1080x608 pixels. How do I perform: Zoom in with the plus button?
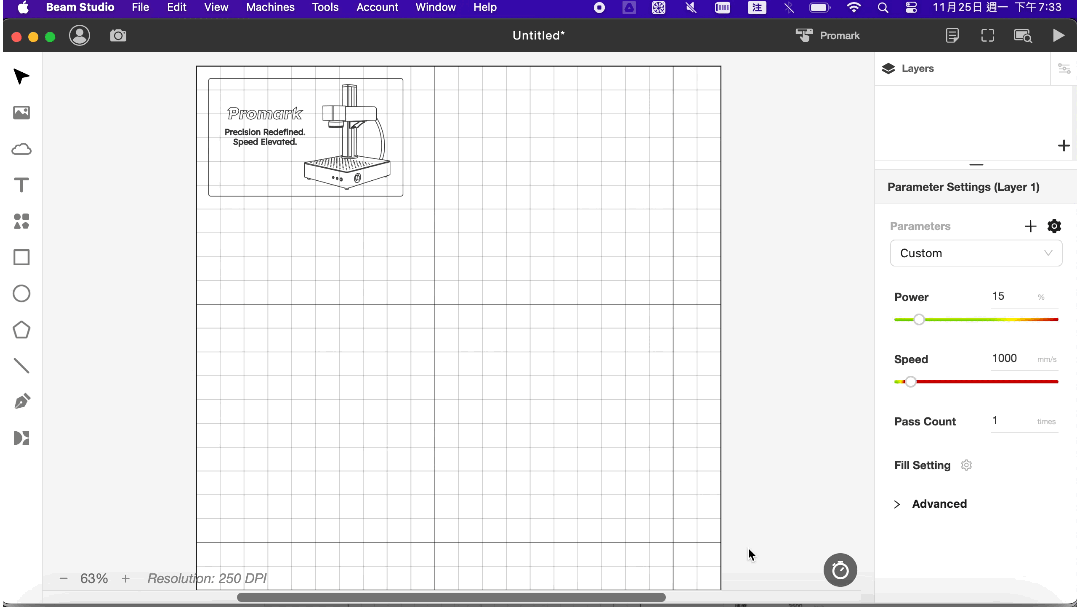[125, 578]
